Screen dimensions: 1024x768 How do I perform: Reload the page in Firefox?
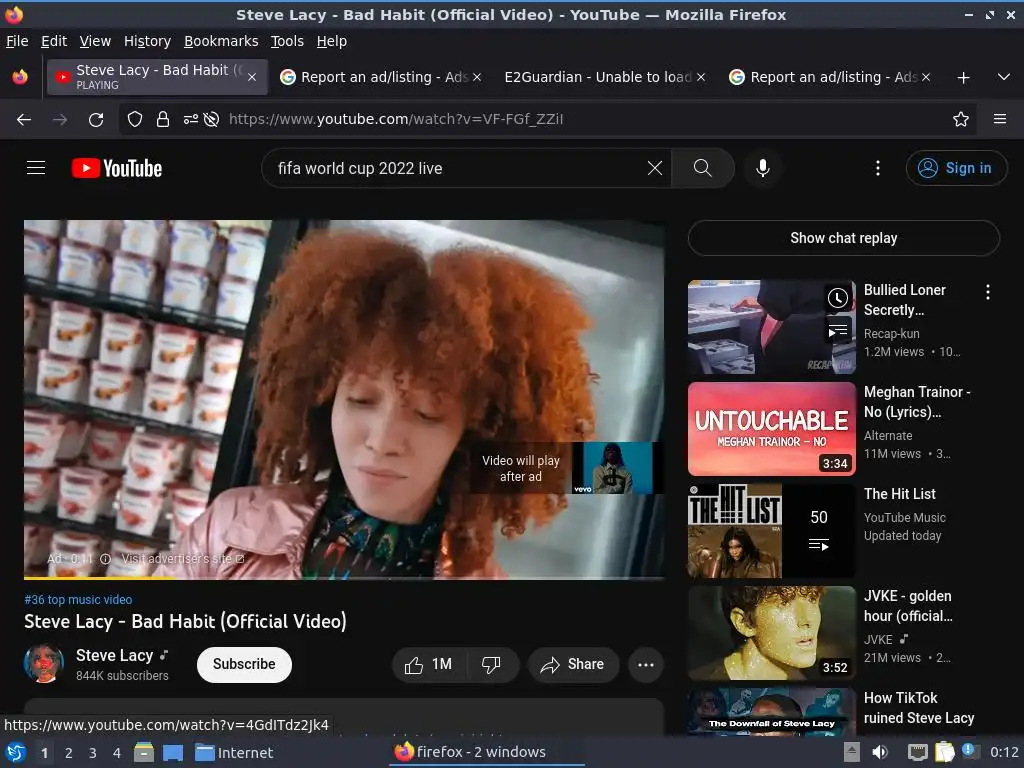click(x=96, y=119)
